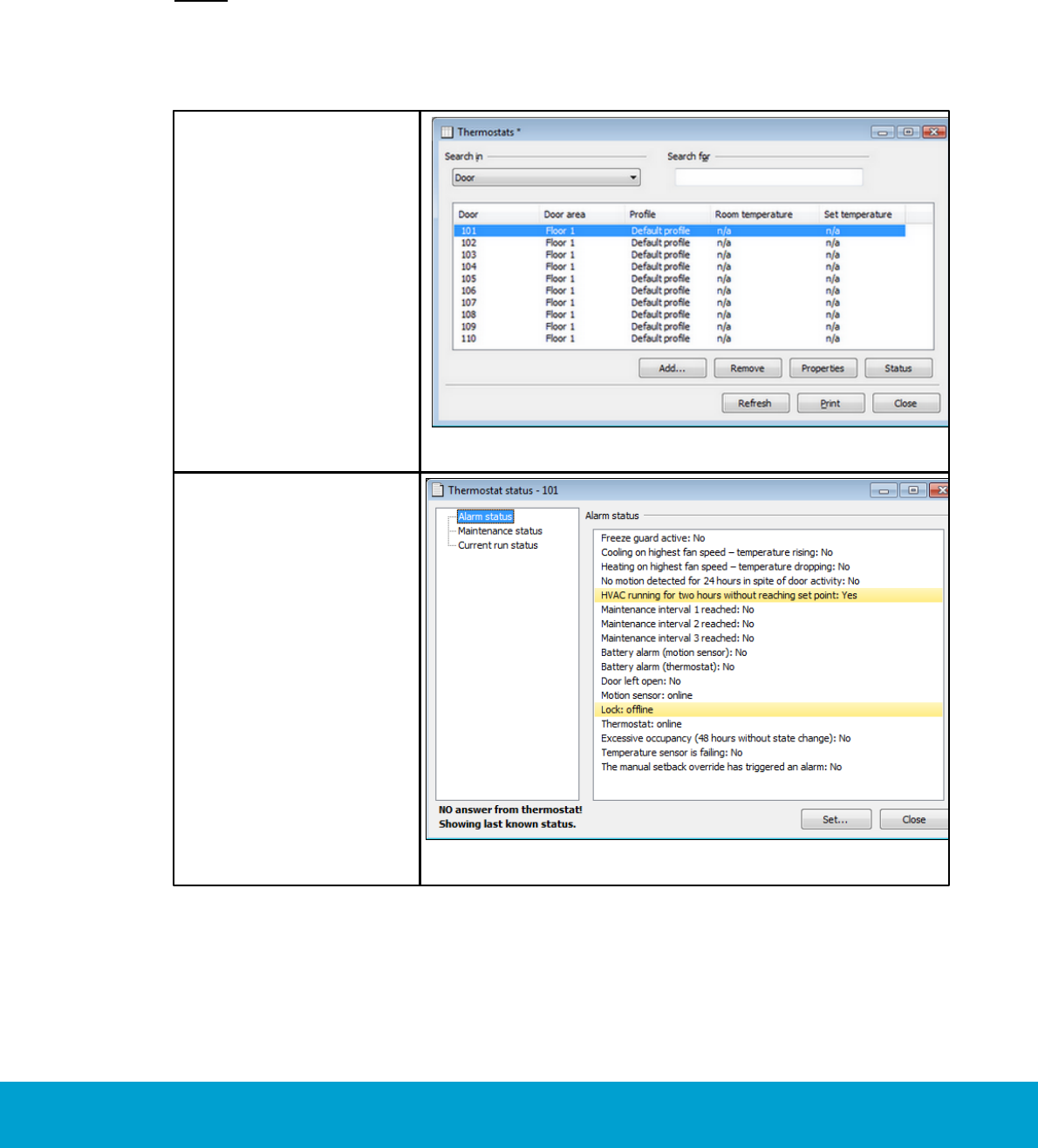Click the Print button
This screenshot has height=1148, width=1038.
coord(830,403)
